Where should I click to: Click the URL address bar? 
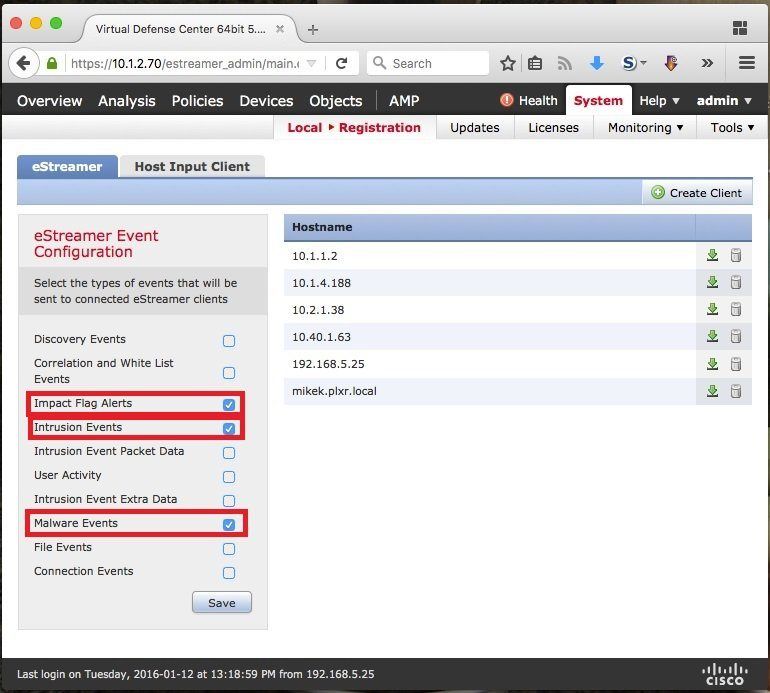click(x=184, y=63)
